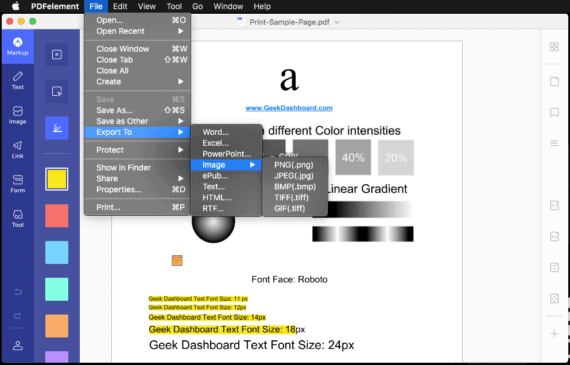The image size is (570, 365).
Task: Select the Markup tool in sidebar
Action: tap(17, 47)
